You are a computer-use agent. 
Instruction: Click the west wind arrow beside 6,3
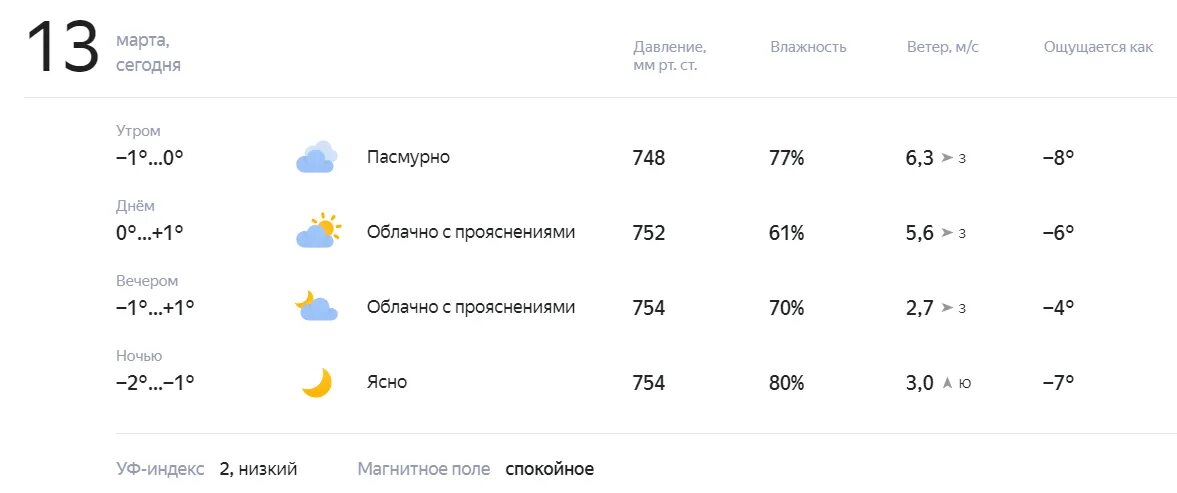pyautogui.click(x=947, y=158)
